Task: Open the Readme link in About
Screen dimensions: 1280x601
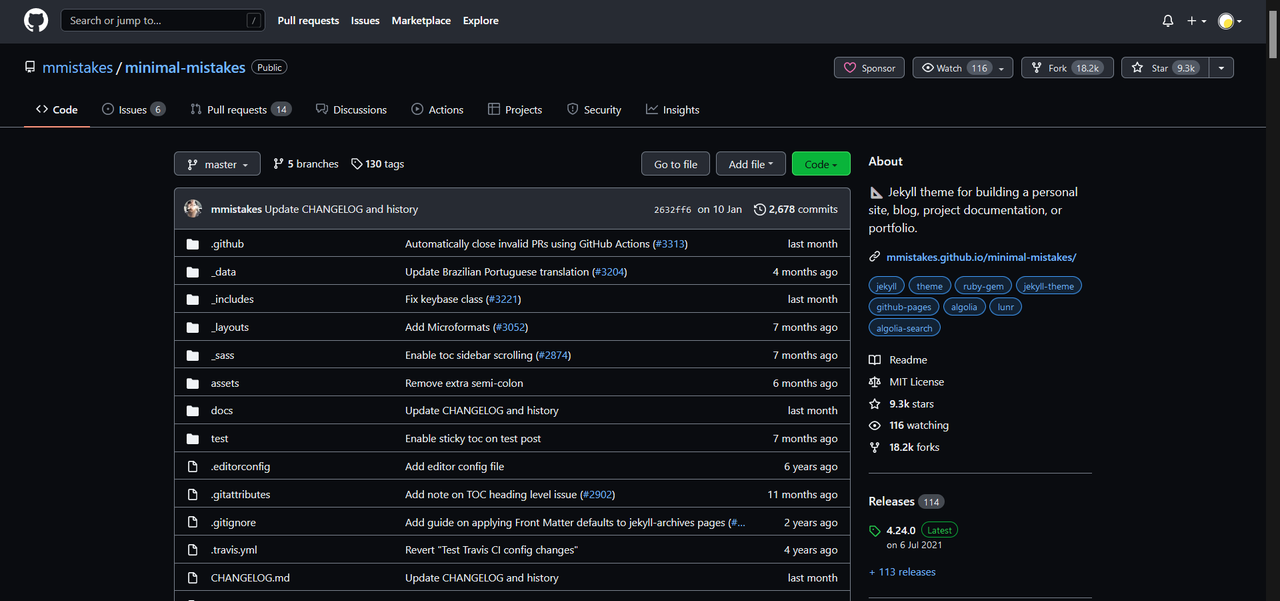Action: [x=898, y=360]
